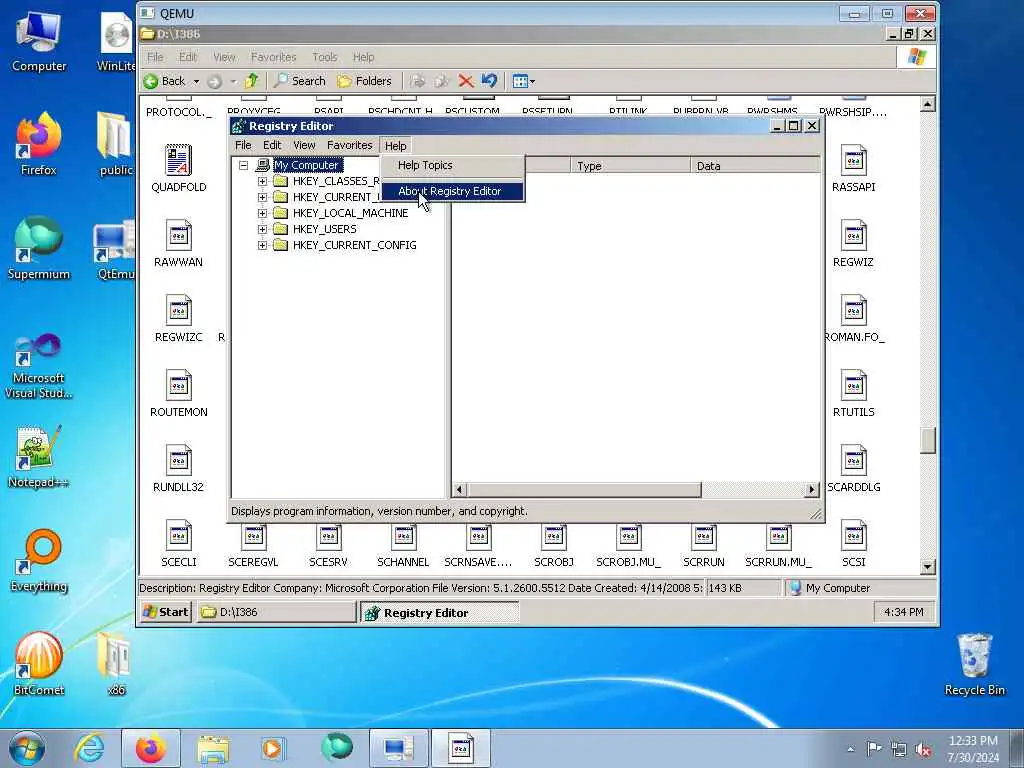This screenshot has width=1024, height=768.
Task: Select HKEY_USERS key
Action: 325,229
